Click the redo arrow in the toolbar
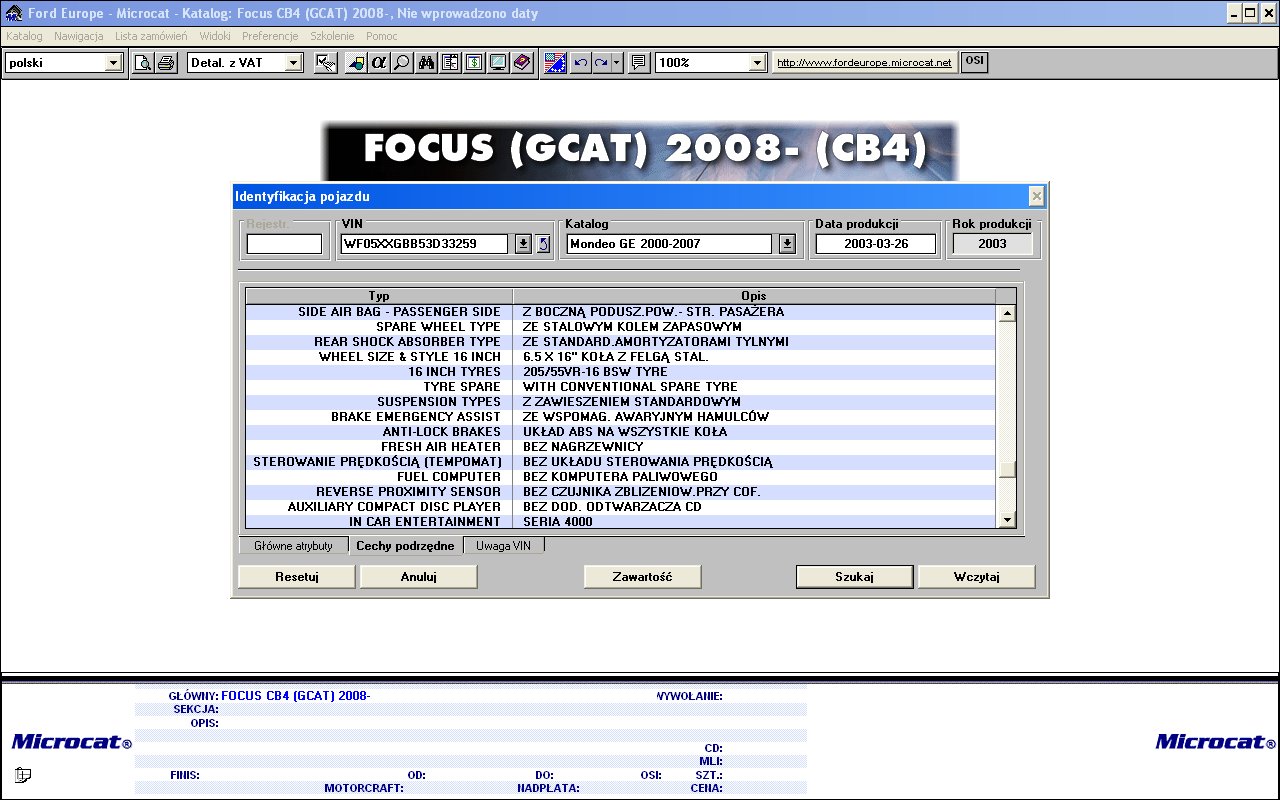The width and height of the screenshot is (1280, 800). (601, 62)
